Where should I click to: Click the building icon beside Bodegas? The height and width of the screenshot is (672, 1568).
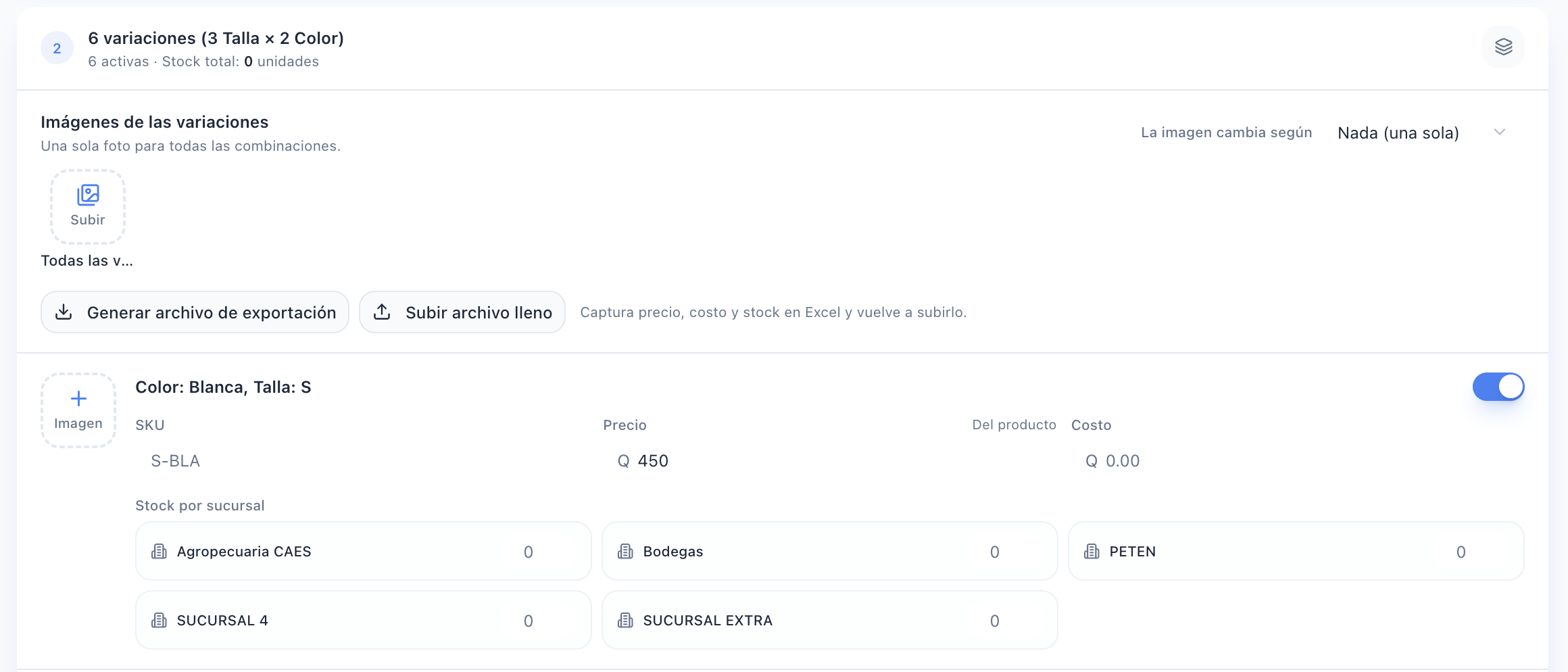[x=625, y=552]
